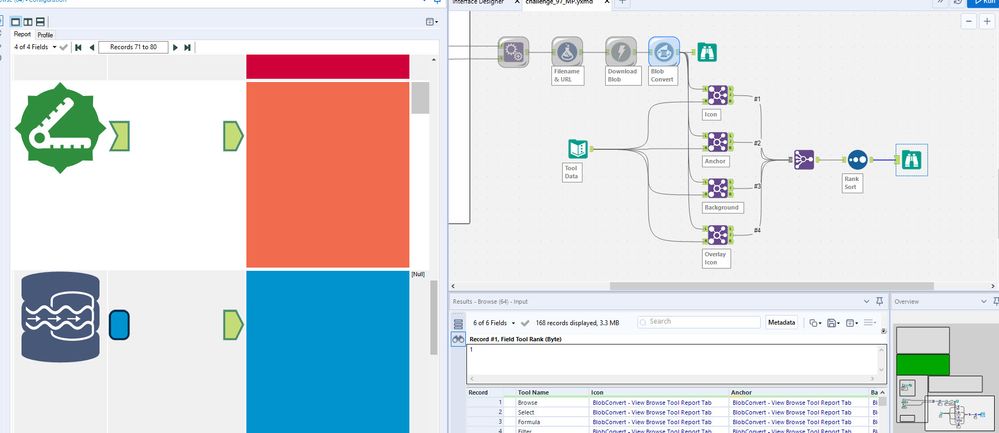Open Results new window dropdown
This screenshot has width=999, height=433.
[852, 323]
